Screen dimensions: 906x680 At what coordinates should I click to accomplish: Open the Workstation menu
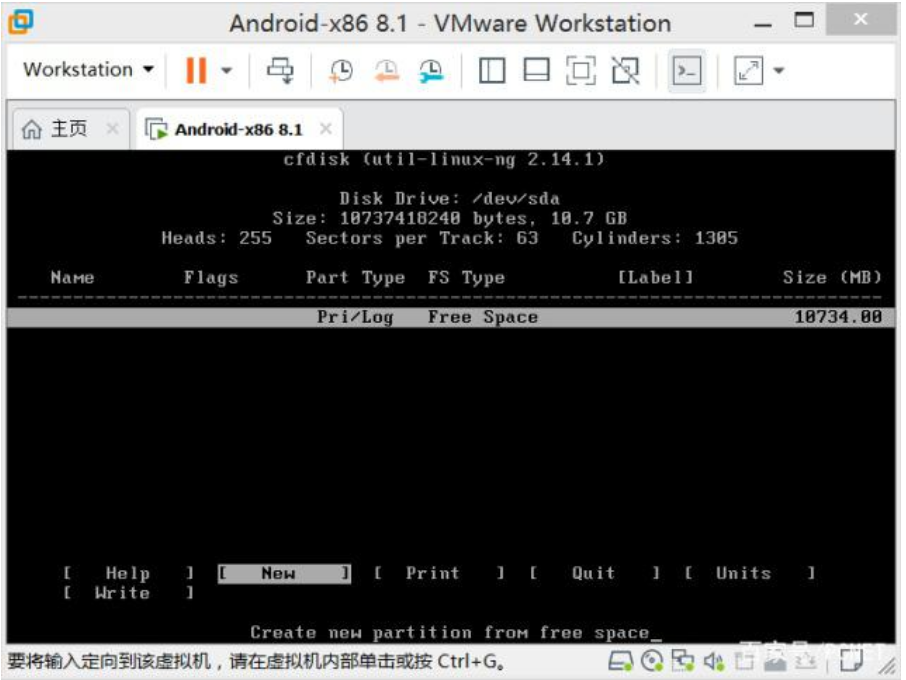tap(88, 70)
